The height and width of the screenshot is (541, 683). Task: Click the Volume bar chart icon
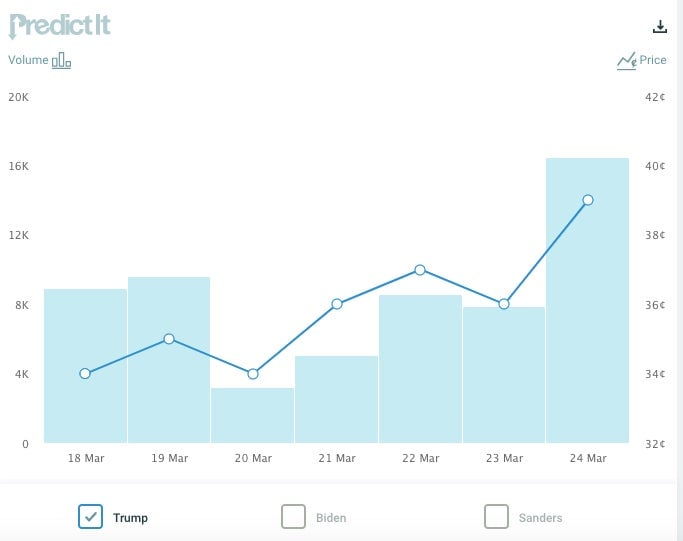click(61, 61)
